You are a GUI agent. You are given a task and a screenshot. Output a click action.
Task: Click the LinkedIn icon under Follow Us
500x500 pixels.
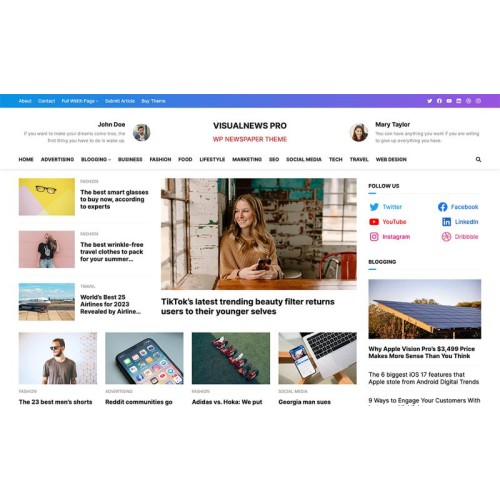446,222
